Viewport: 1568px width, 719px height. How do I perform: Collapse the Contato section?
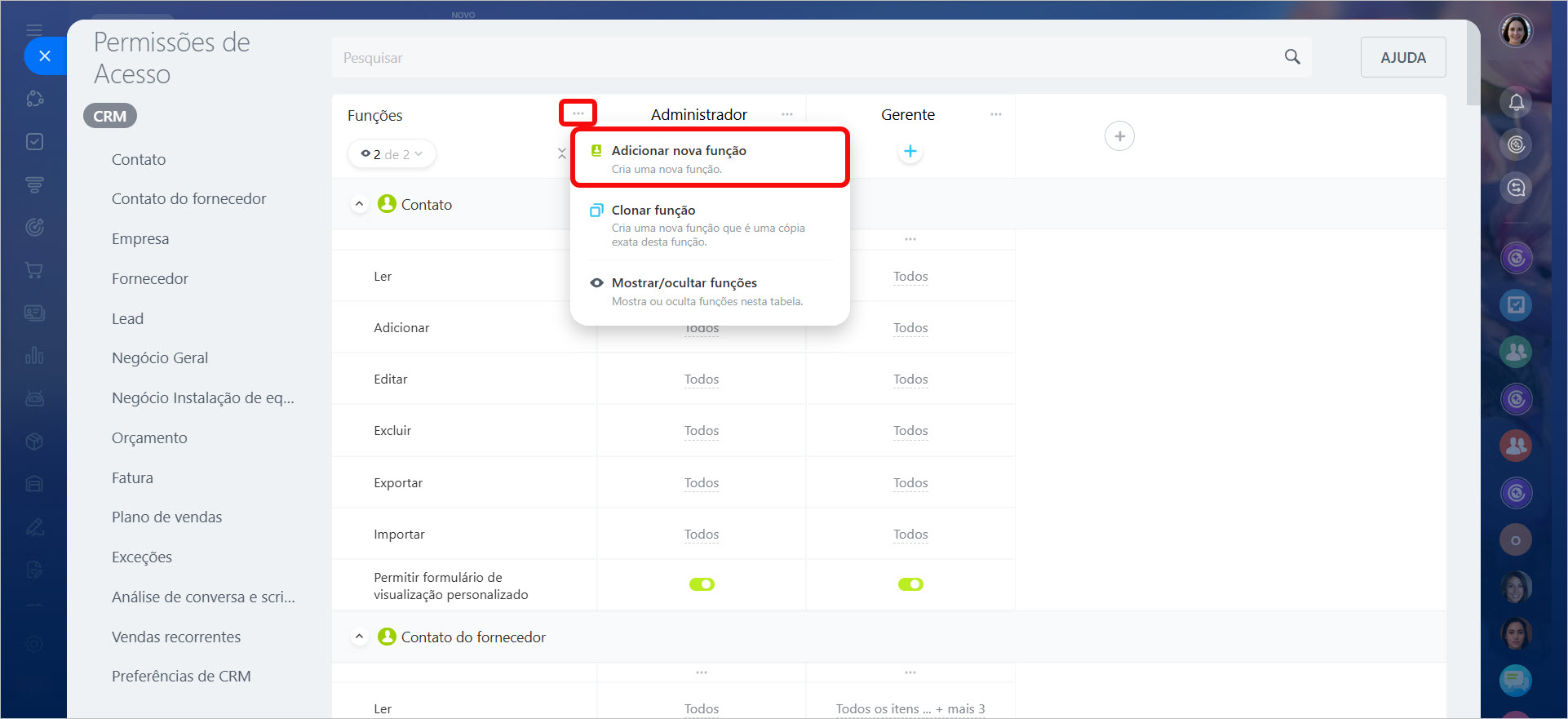[359, 204]
